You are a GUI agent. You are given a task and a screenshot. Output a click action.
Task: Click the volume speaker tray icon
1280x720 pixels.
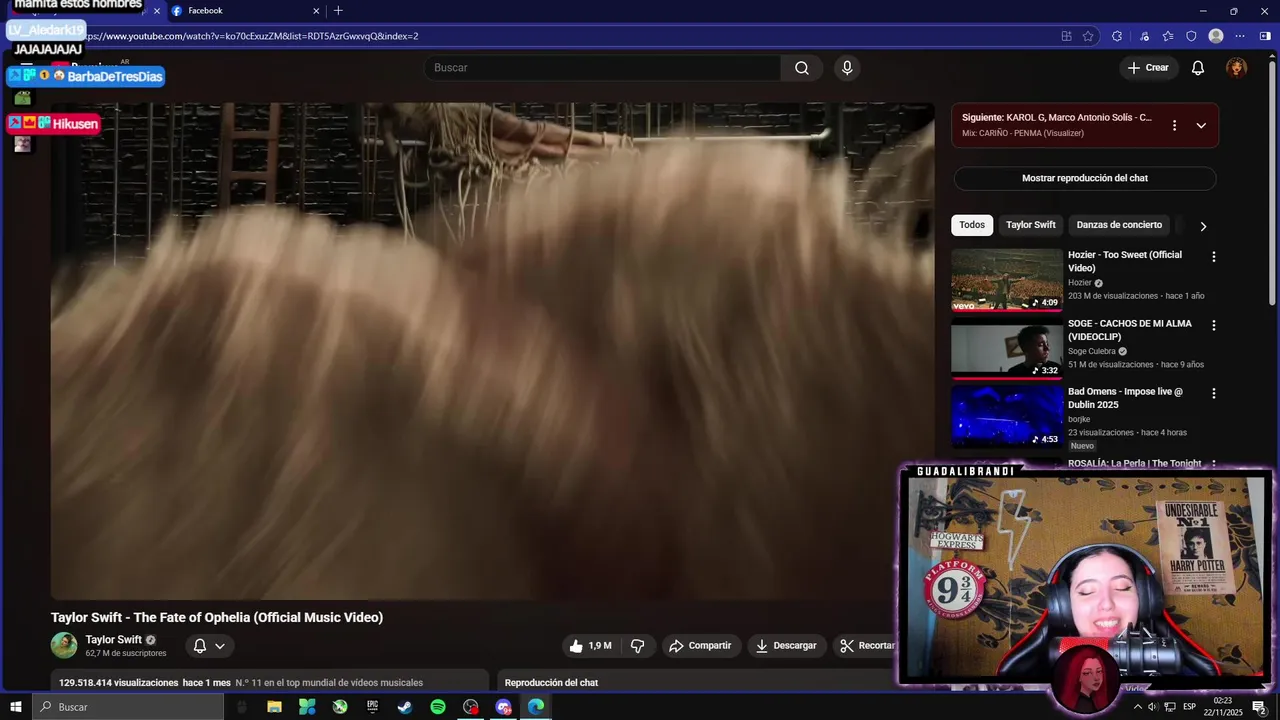pyautogui.click(x=1153, y=707)
